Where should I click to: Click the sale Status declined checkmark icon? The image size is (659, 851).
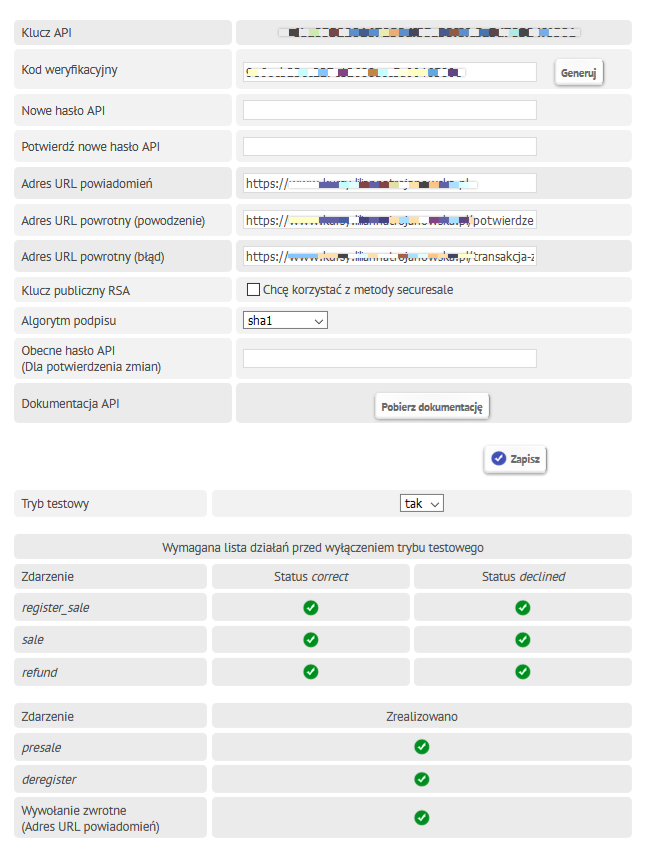click(522, 639)
